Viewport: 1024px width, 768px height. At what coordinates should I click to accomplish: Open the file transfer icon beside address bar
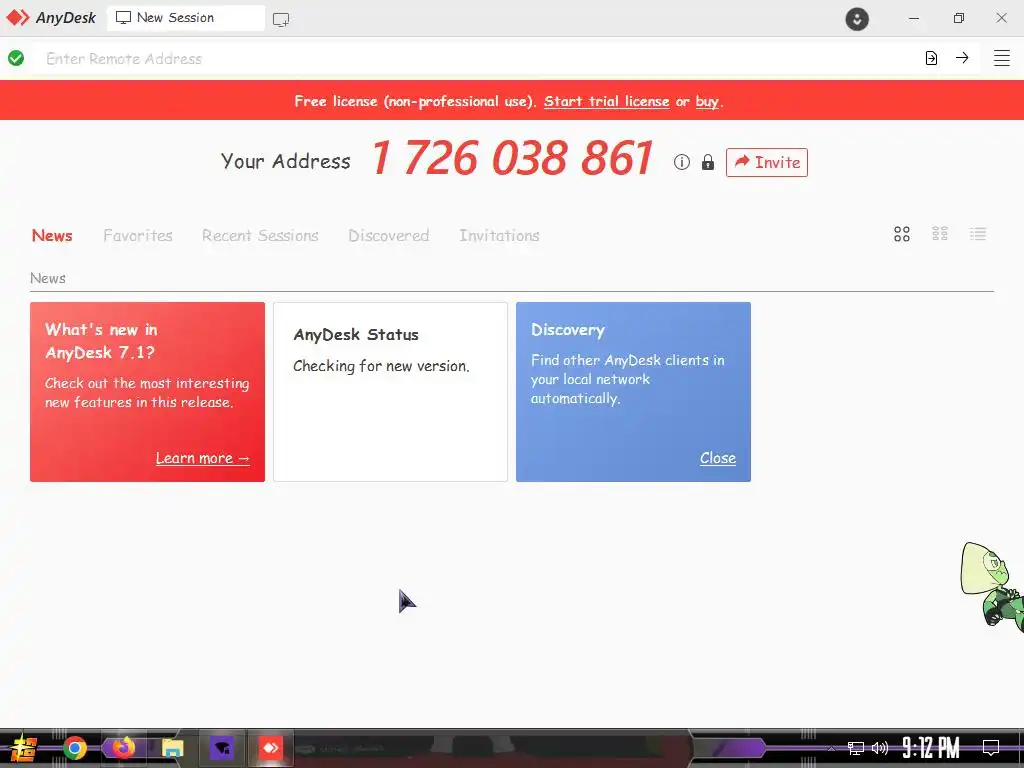pos(931,58)
